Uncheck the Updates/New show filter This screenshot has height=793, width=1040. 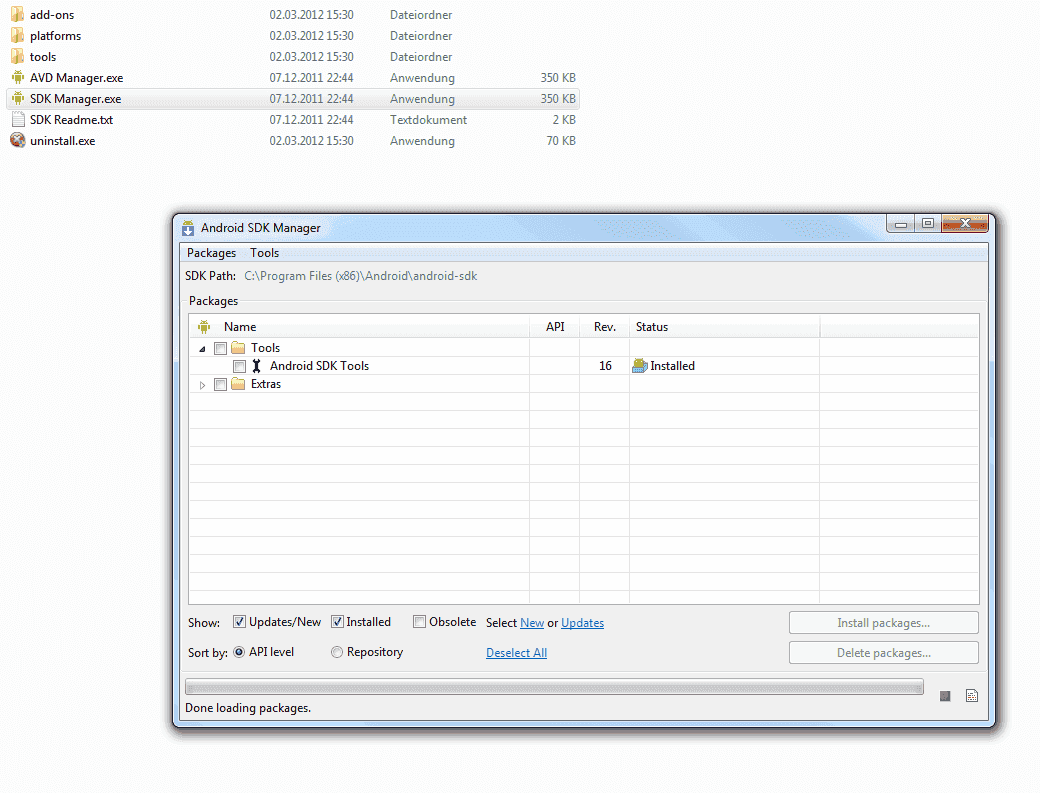pos(239,622)
